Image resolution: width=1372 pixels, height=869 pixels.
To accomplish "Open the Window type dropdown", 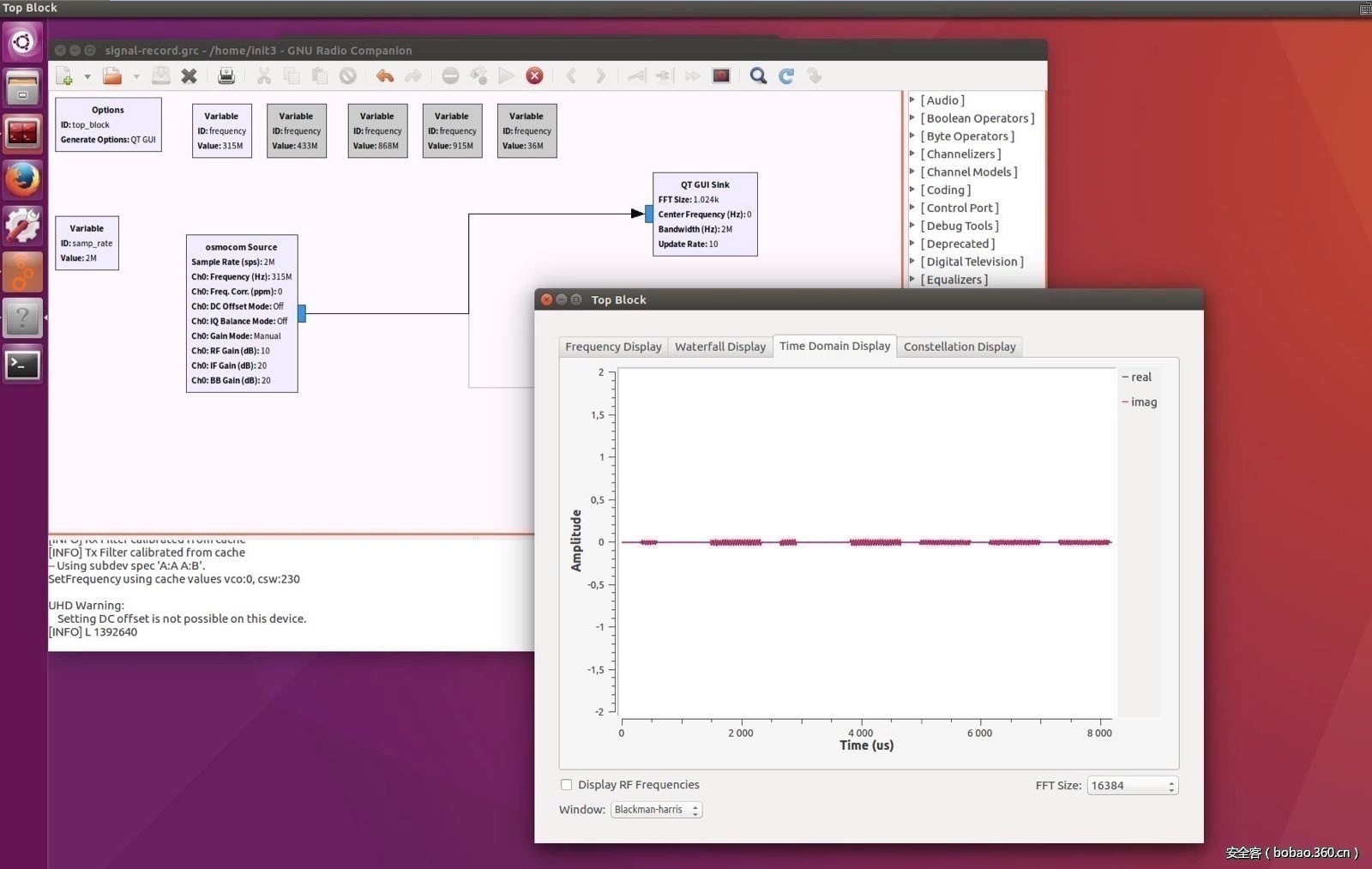I will coord(656,810).
